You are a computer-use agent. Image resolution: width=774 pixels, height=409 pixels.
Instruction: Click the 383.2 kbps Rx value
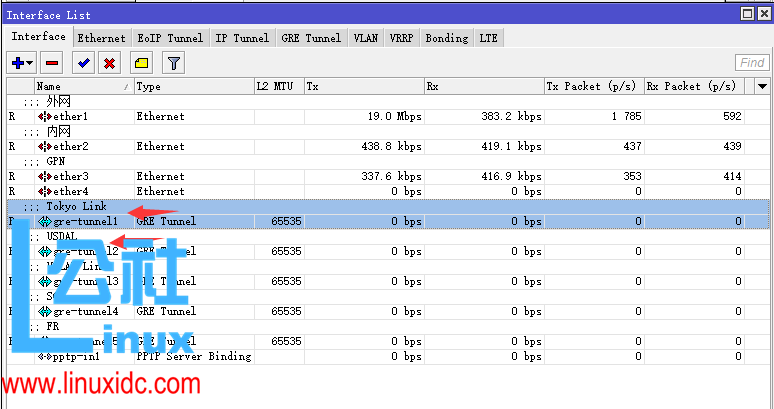coord(511,116)
